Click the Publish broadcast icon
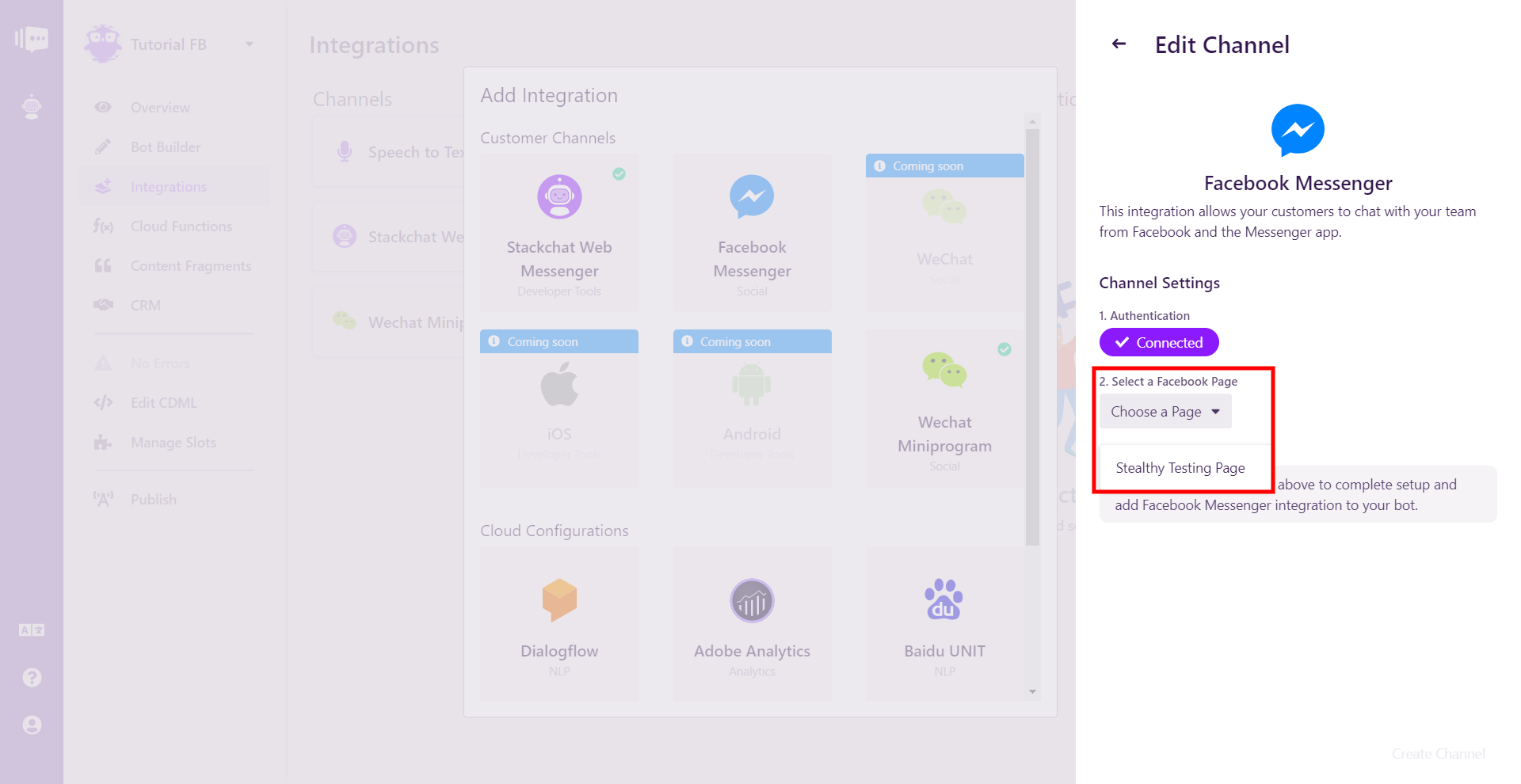The width and height of the screenshot is (1521, 784). (x=103, y=500)
